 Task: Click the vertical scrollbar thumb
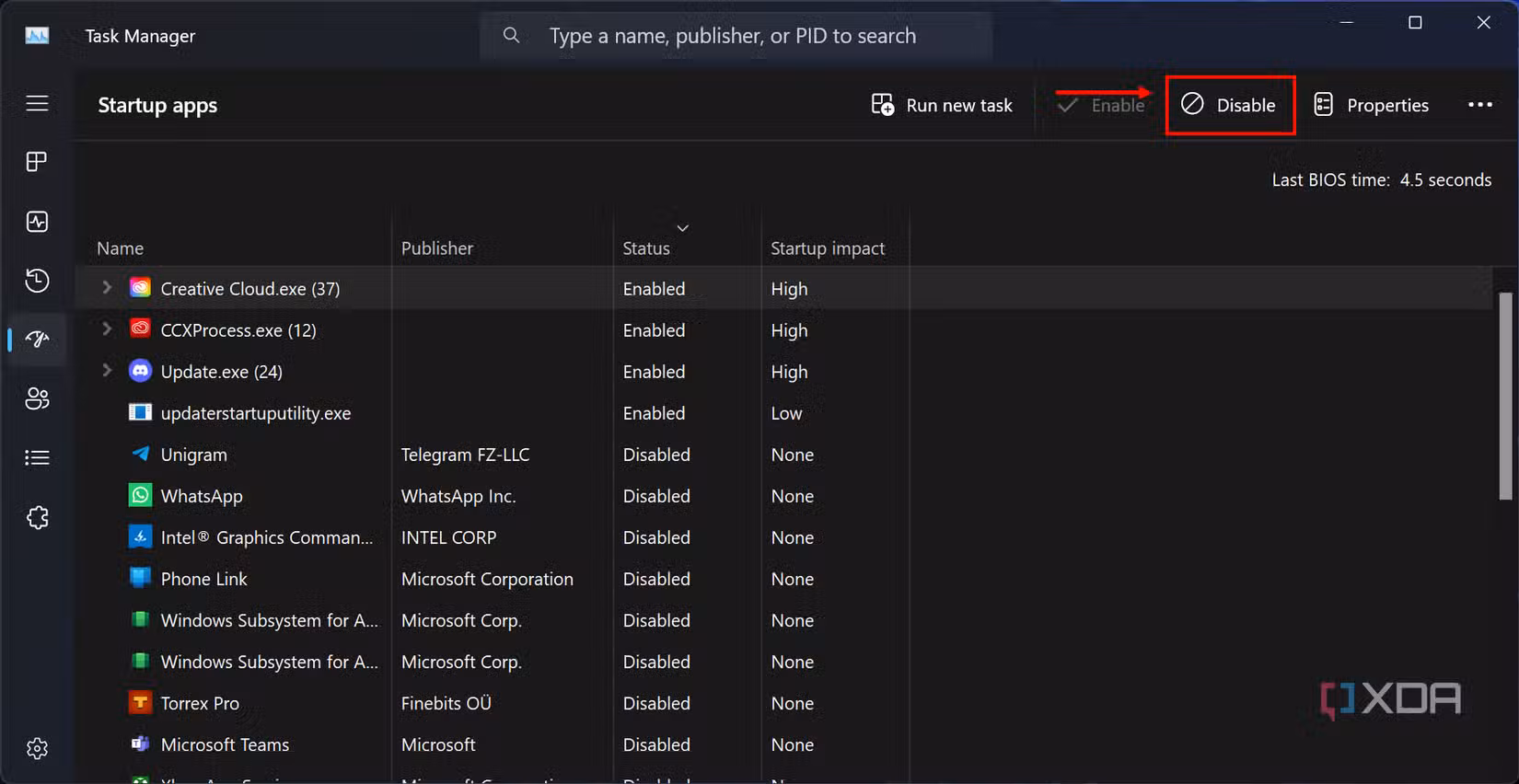(1505, 396)
